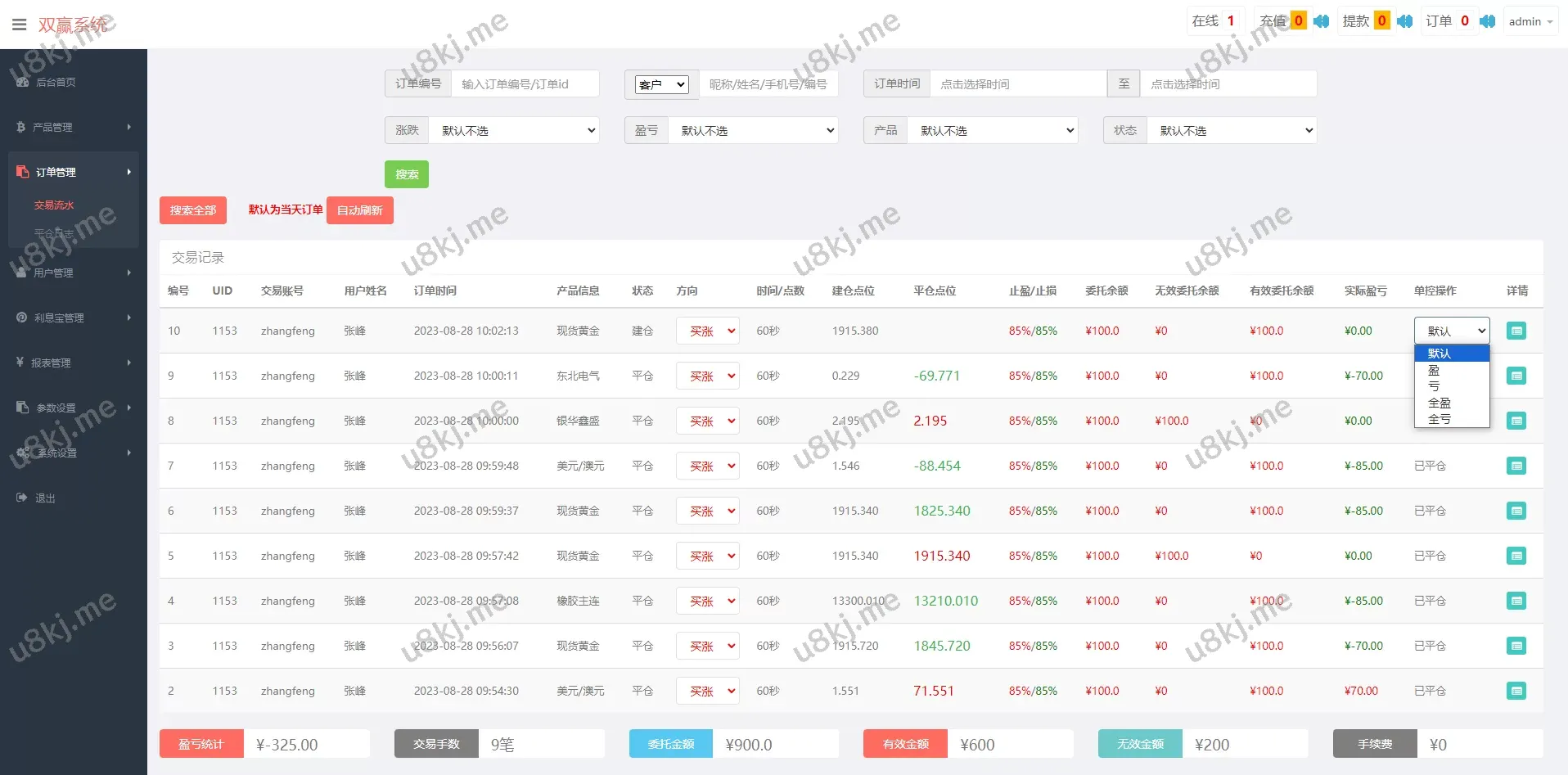Screen dimensions: 1568x775
Task: Expand direction dropdown for order 9
Action: pos(708,376)
